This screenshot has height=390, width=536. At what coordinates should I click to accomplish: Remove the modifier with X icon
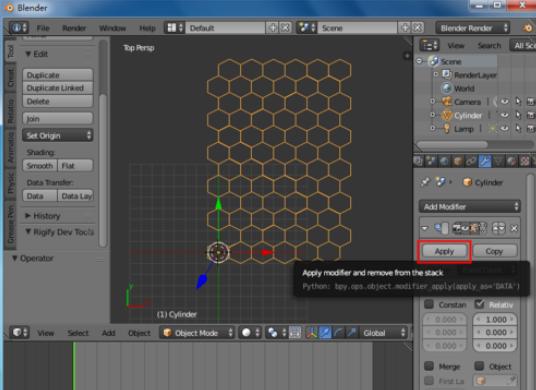514,228
